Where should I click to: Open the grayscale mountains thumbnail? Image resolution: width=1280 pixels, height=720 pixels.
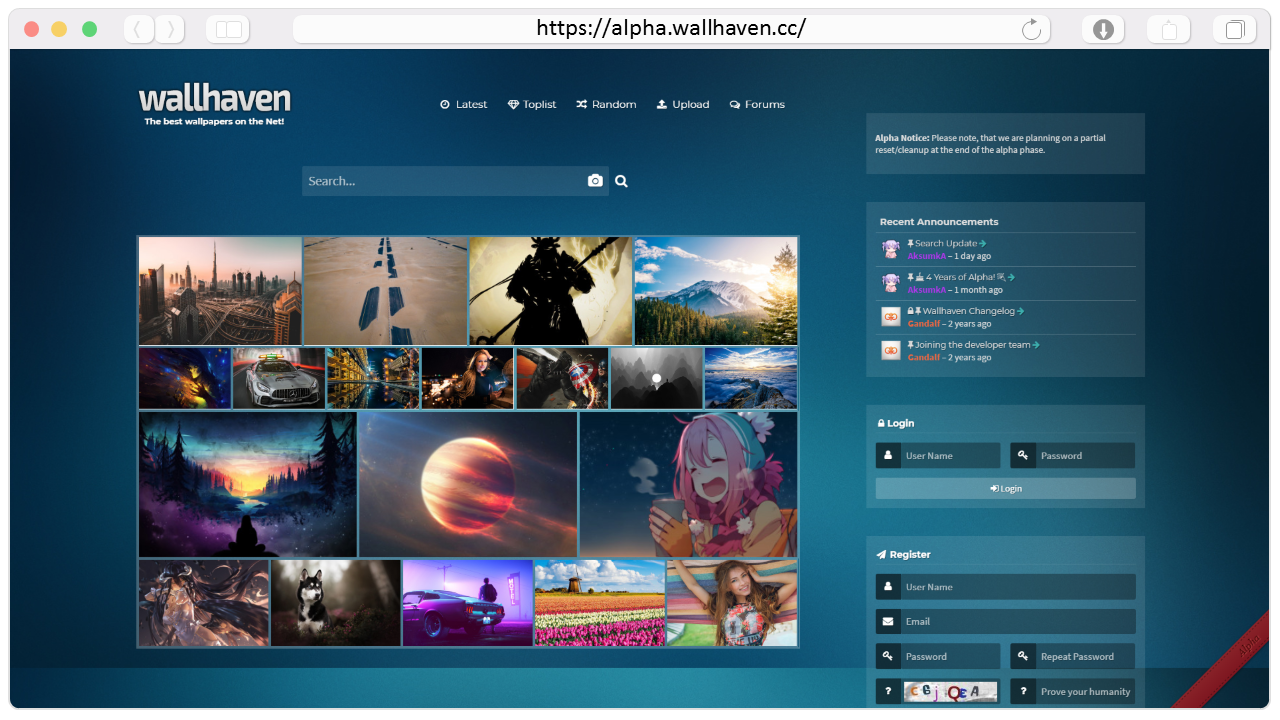click(x=656, y=378)
